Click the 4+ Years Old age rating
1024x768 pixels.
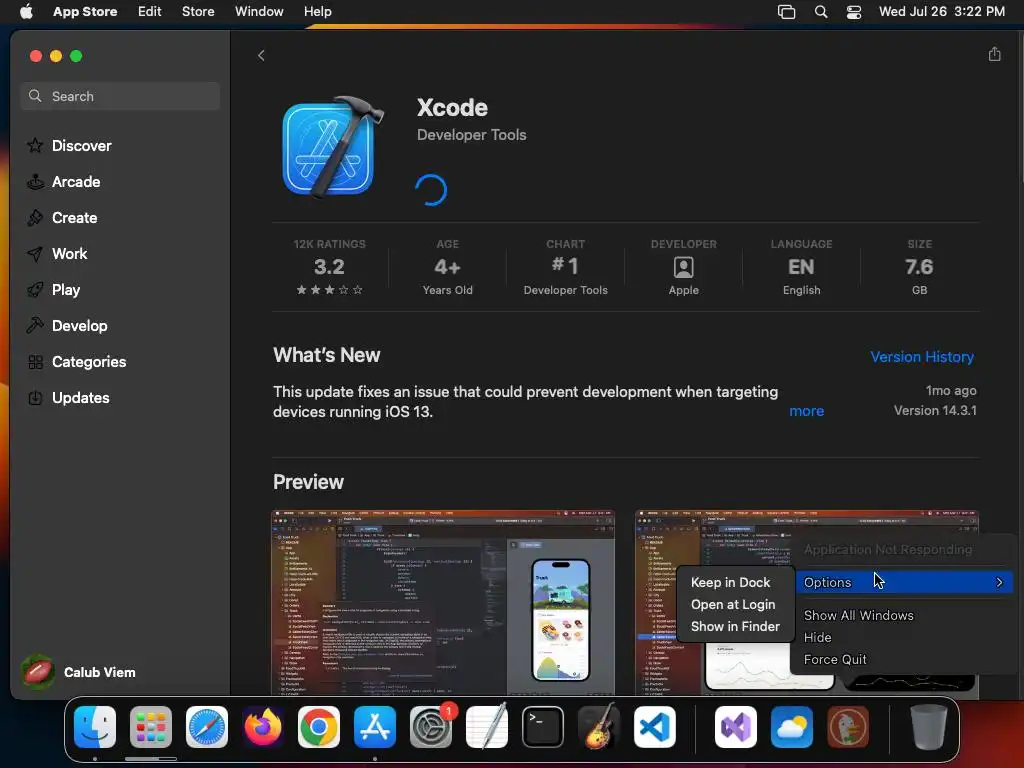tap(447, 268)
